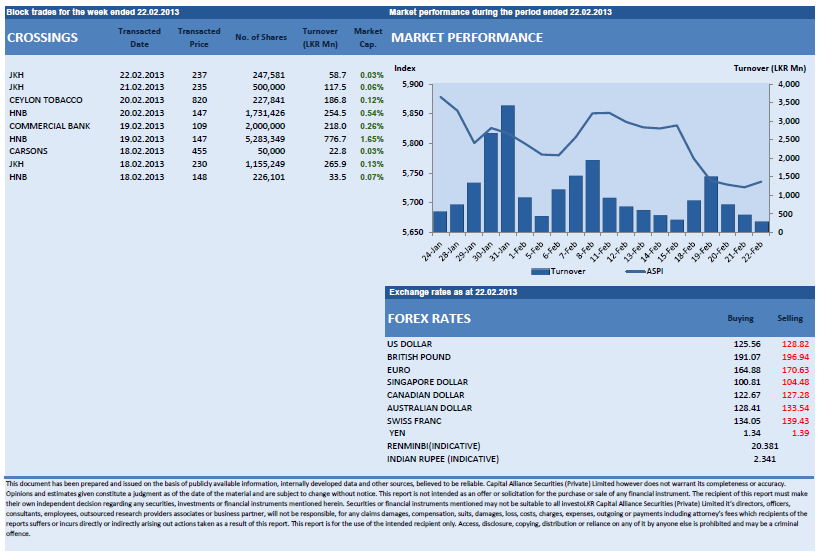Click turnover value 265.9
Screen dimensions: 820x558
(335, 164)
